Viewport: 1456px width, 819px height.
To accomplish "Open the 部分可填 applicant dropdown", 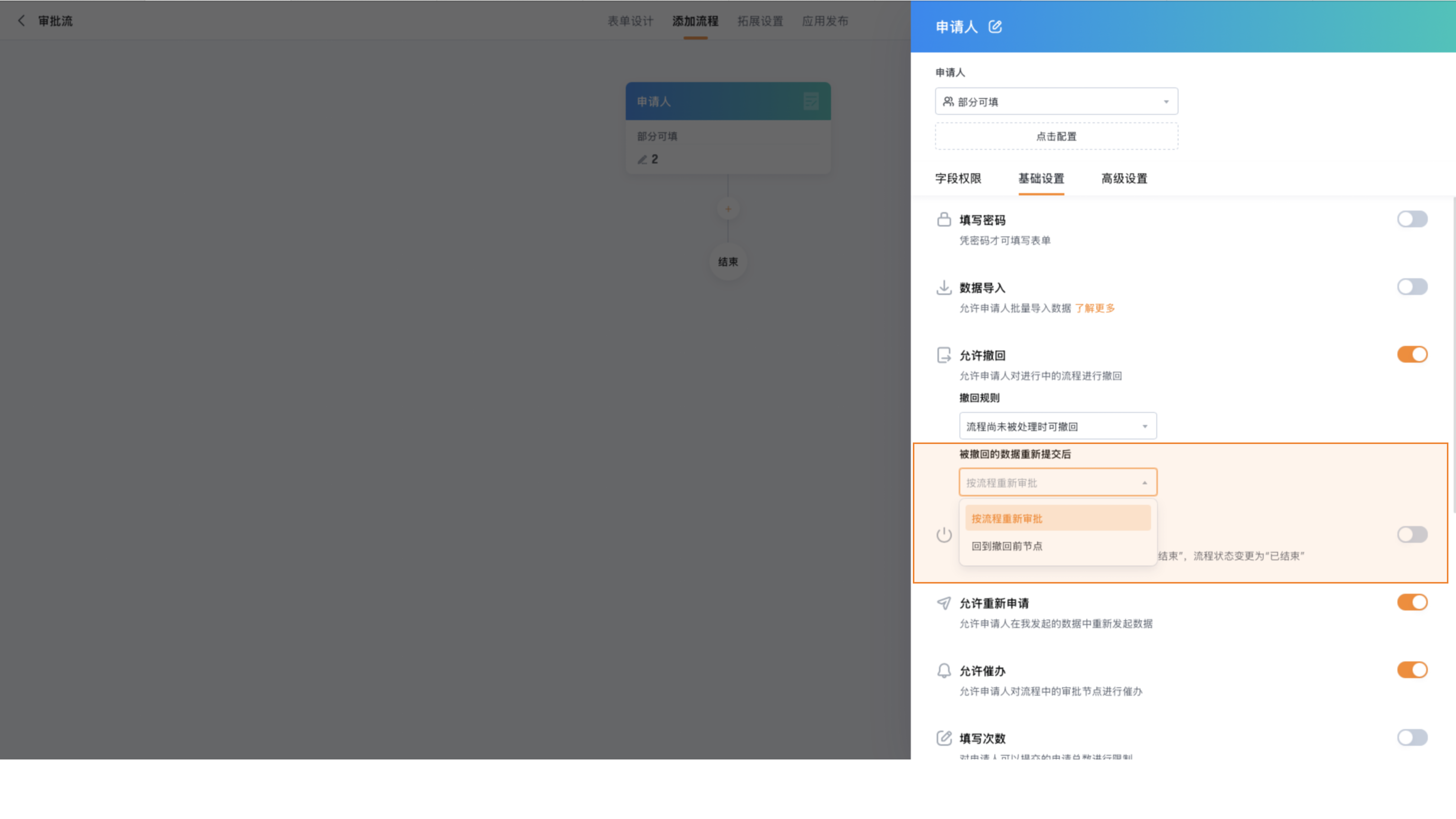I will pos(1056,101).
